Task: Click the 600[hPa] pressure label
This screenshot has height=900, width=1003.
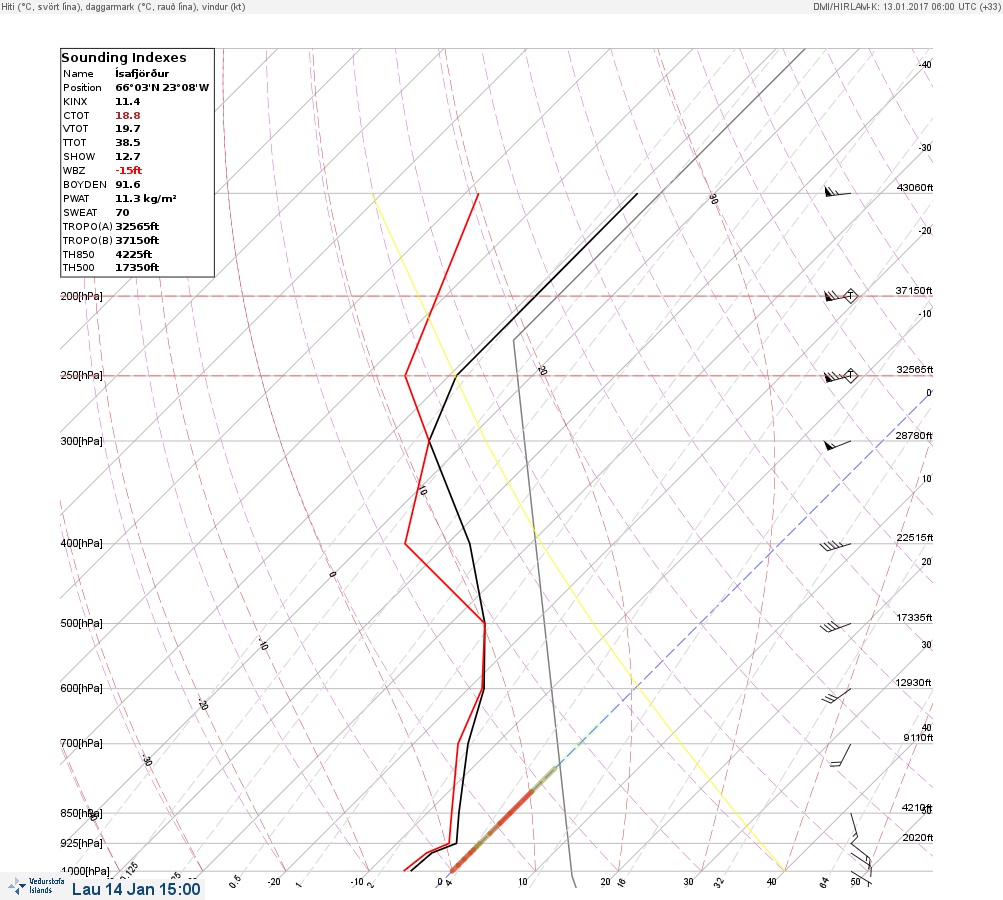Action: (x=81, y=688)
